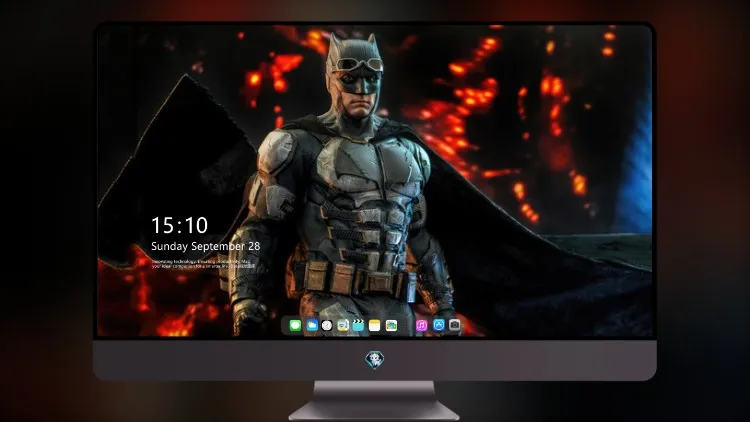Launch the pink iTunes music icon
Viewport: 750px width, 422px height.
pos(421,325)
